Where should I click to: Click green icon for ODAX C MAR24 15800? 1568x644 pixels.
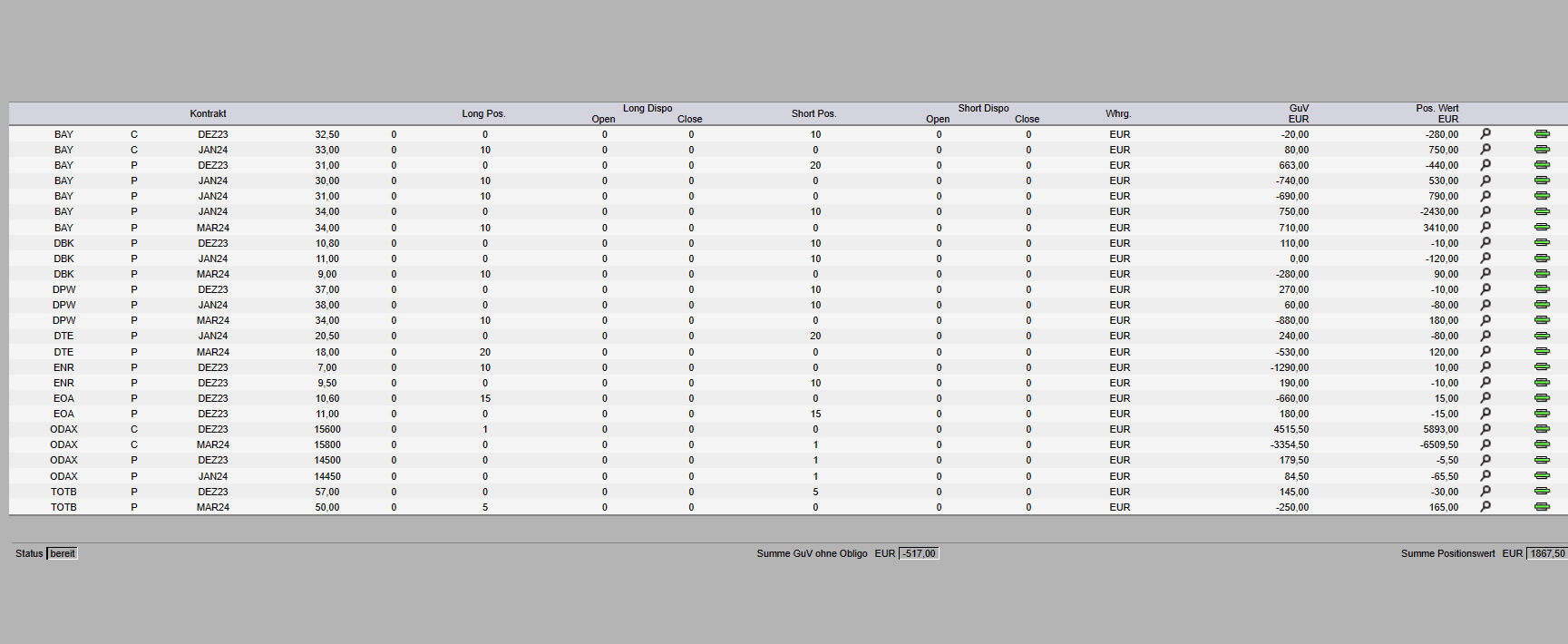(1542, 444)
